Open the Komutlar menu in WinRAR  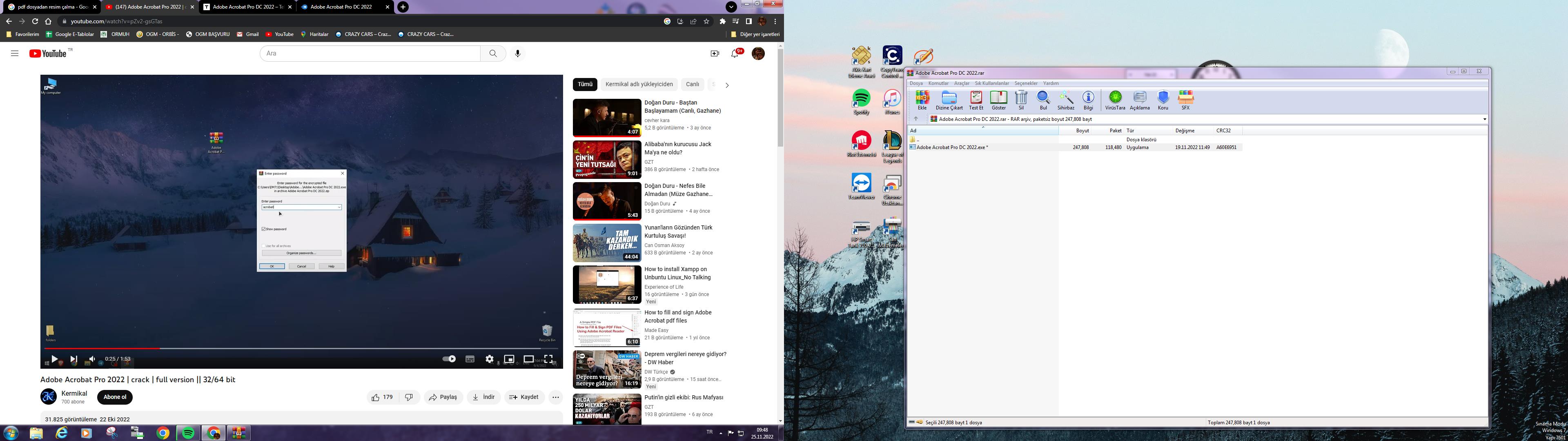click(938, 83)
